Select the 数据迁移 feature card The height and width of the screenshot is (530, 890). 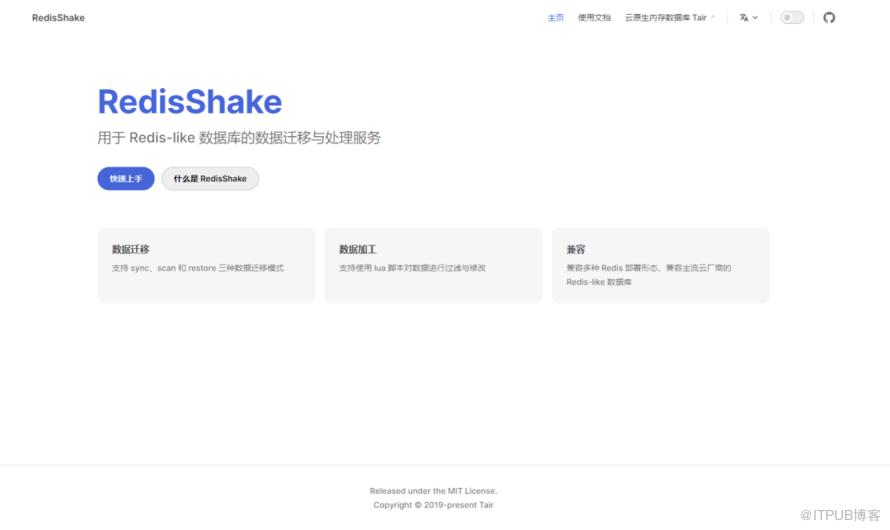[x=206, y=265]
